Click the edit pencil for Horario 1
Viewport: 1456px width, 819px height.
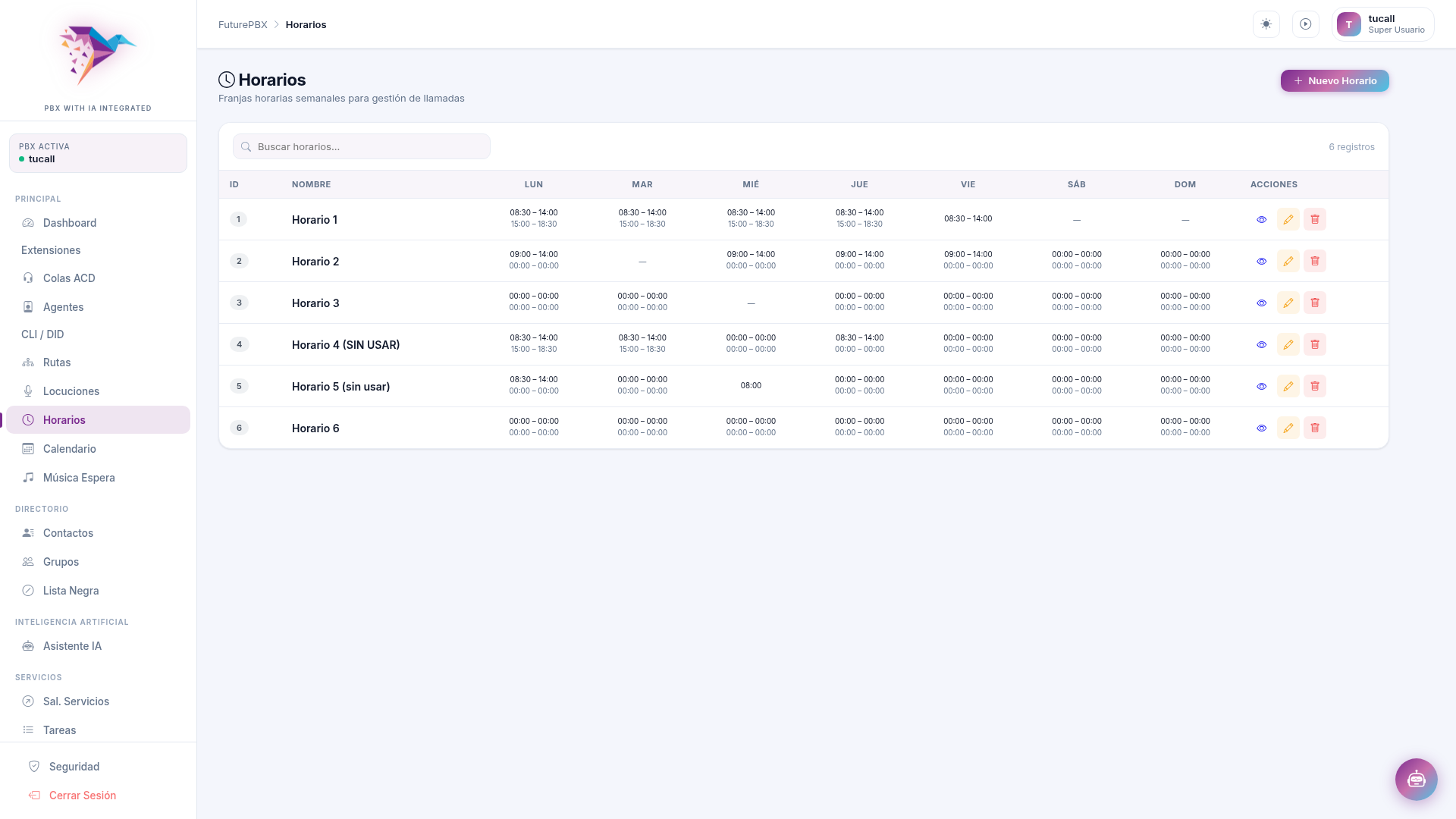coord(1288,219)
